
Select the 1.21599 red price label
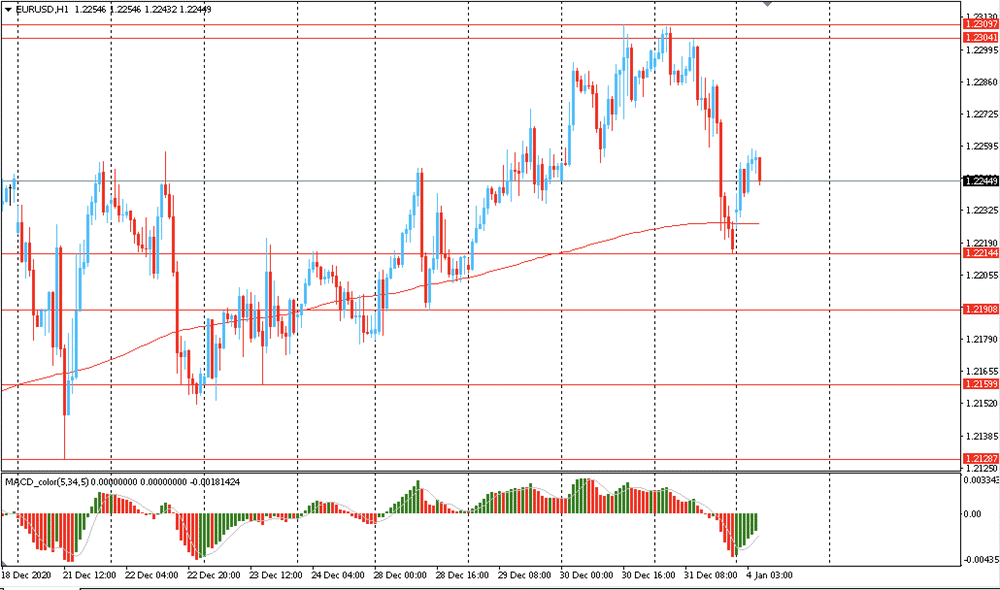(x=981, y=384)
